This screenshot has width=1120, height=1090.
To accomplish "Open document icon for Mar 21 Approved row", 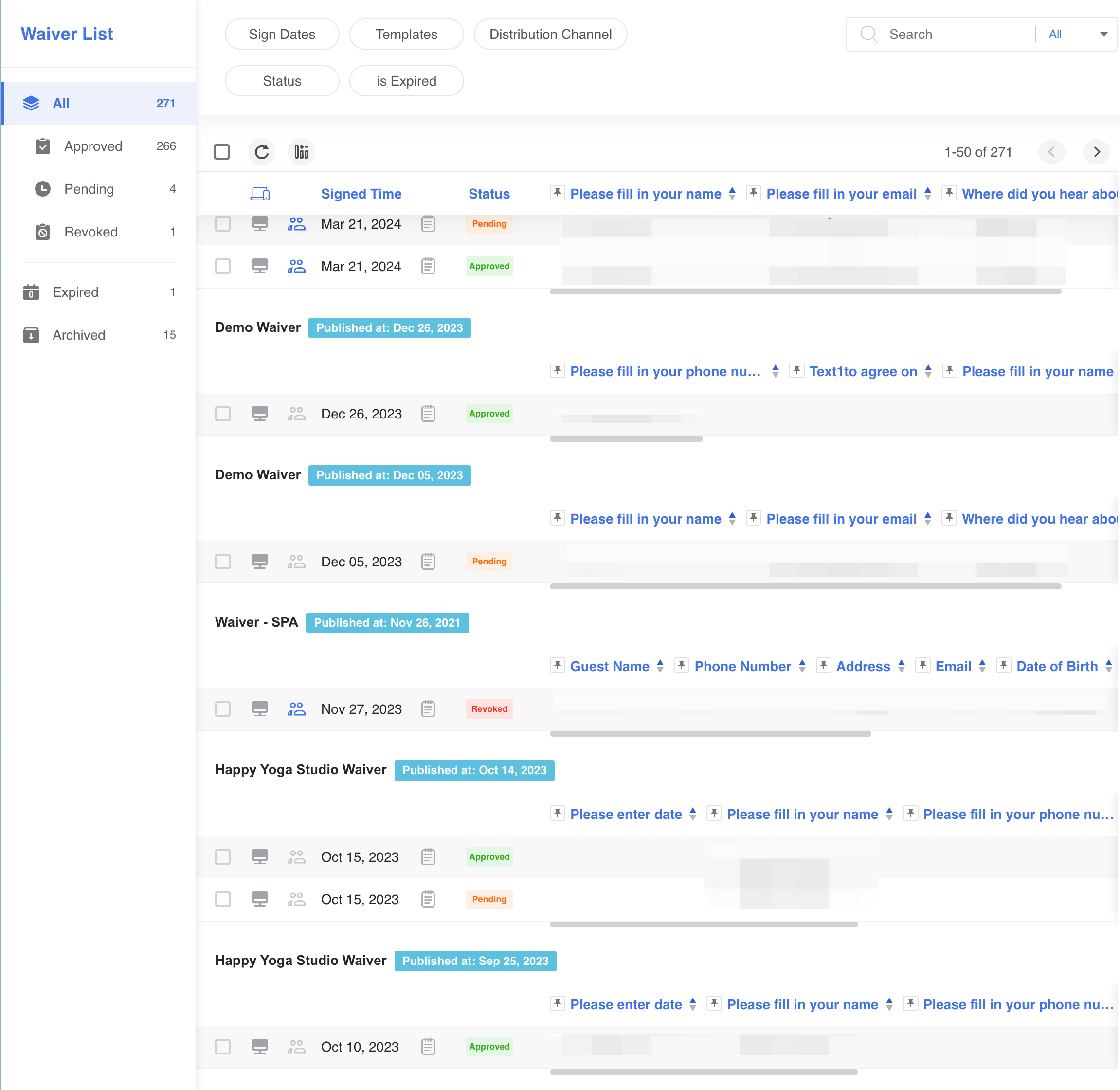I will pos(428,266).
